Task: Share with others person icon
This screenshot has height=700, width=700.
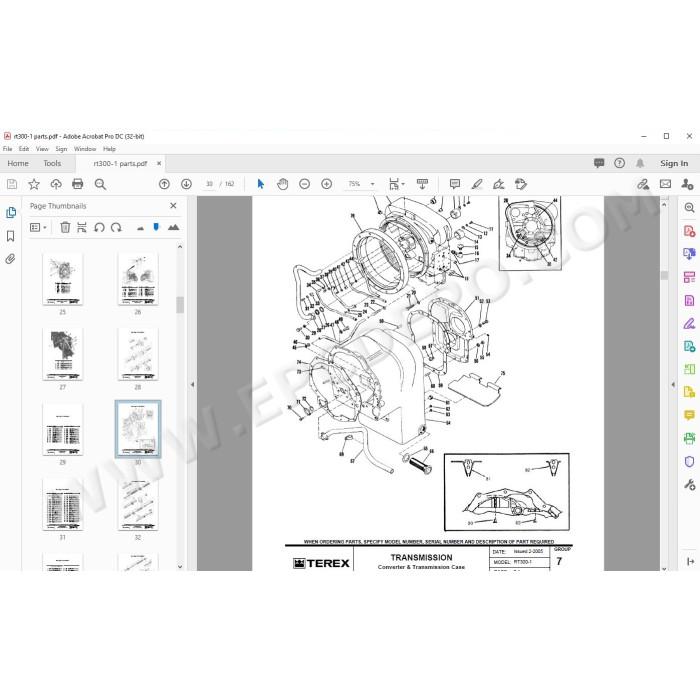Action: coord(687,184)
